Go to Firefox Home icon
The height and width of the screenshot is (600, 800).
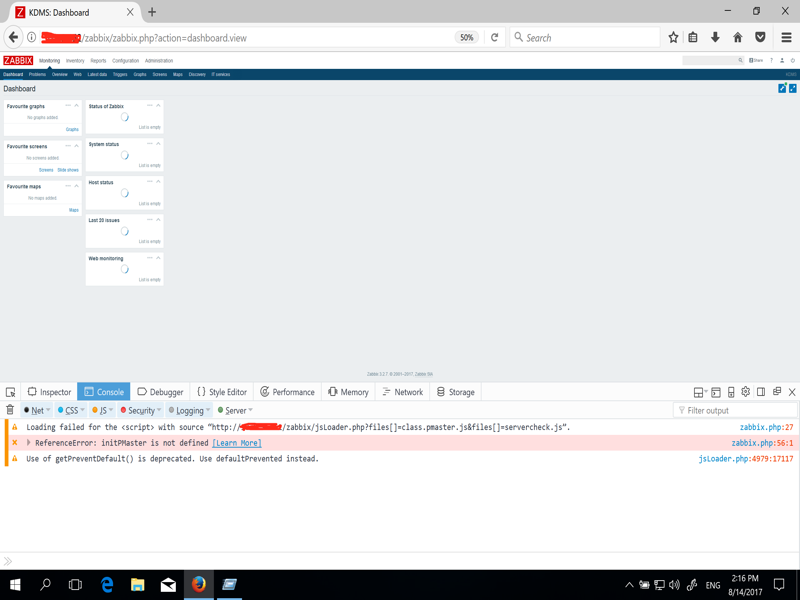(738, 37)
